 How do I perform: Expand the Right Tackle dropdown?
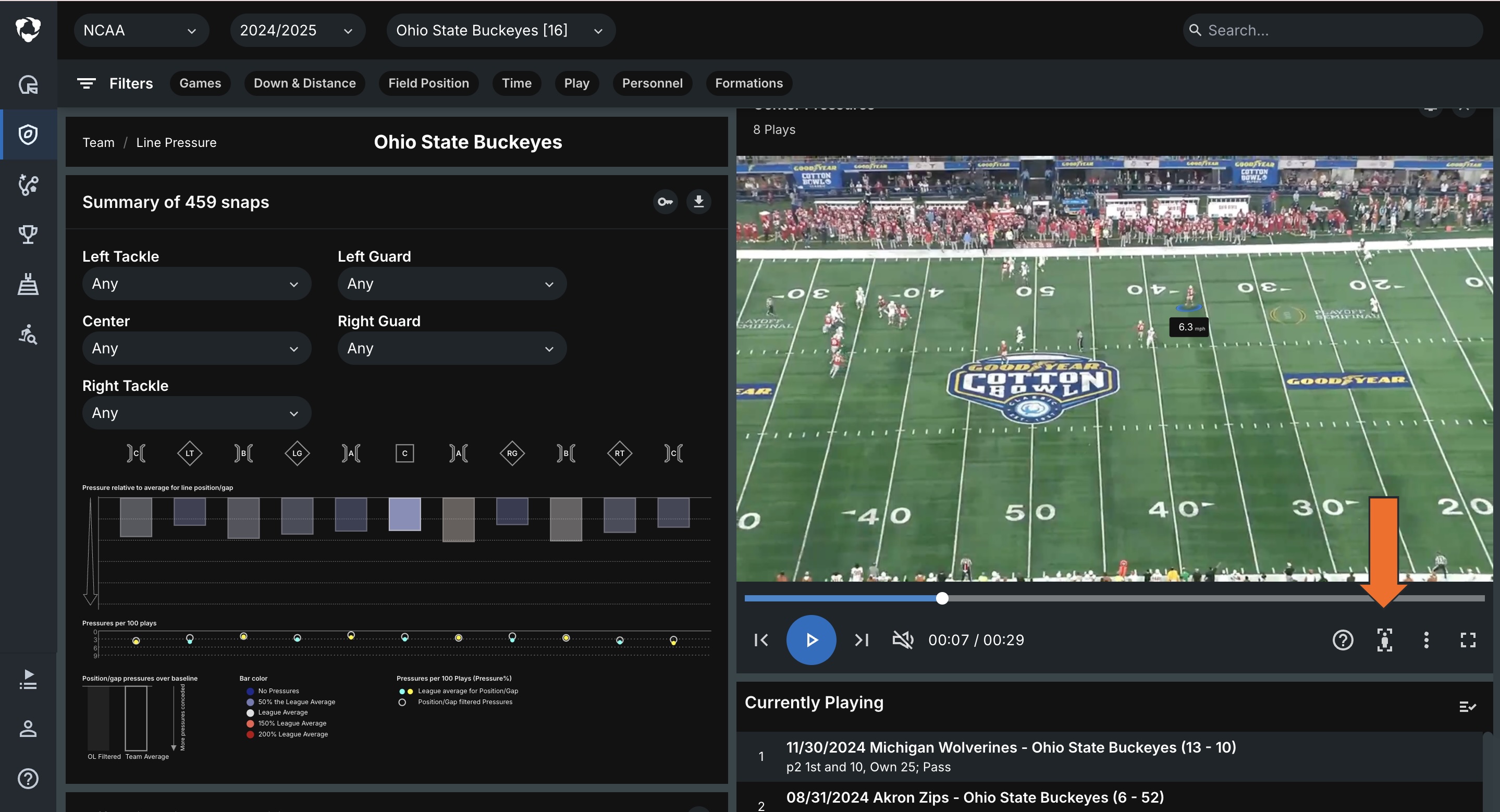click(197, 413)
